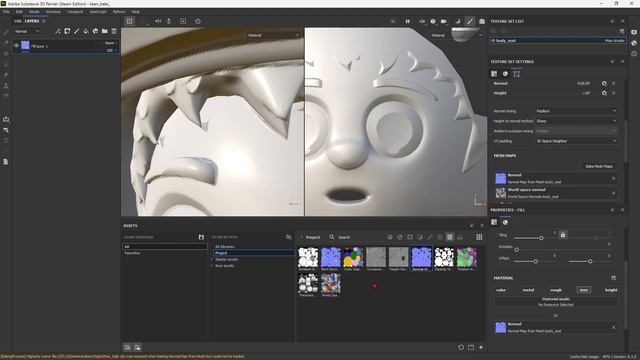640x360 pixels.
Task: Click the add resource plus icon
Action: (481, 347)
